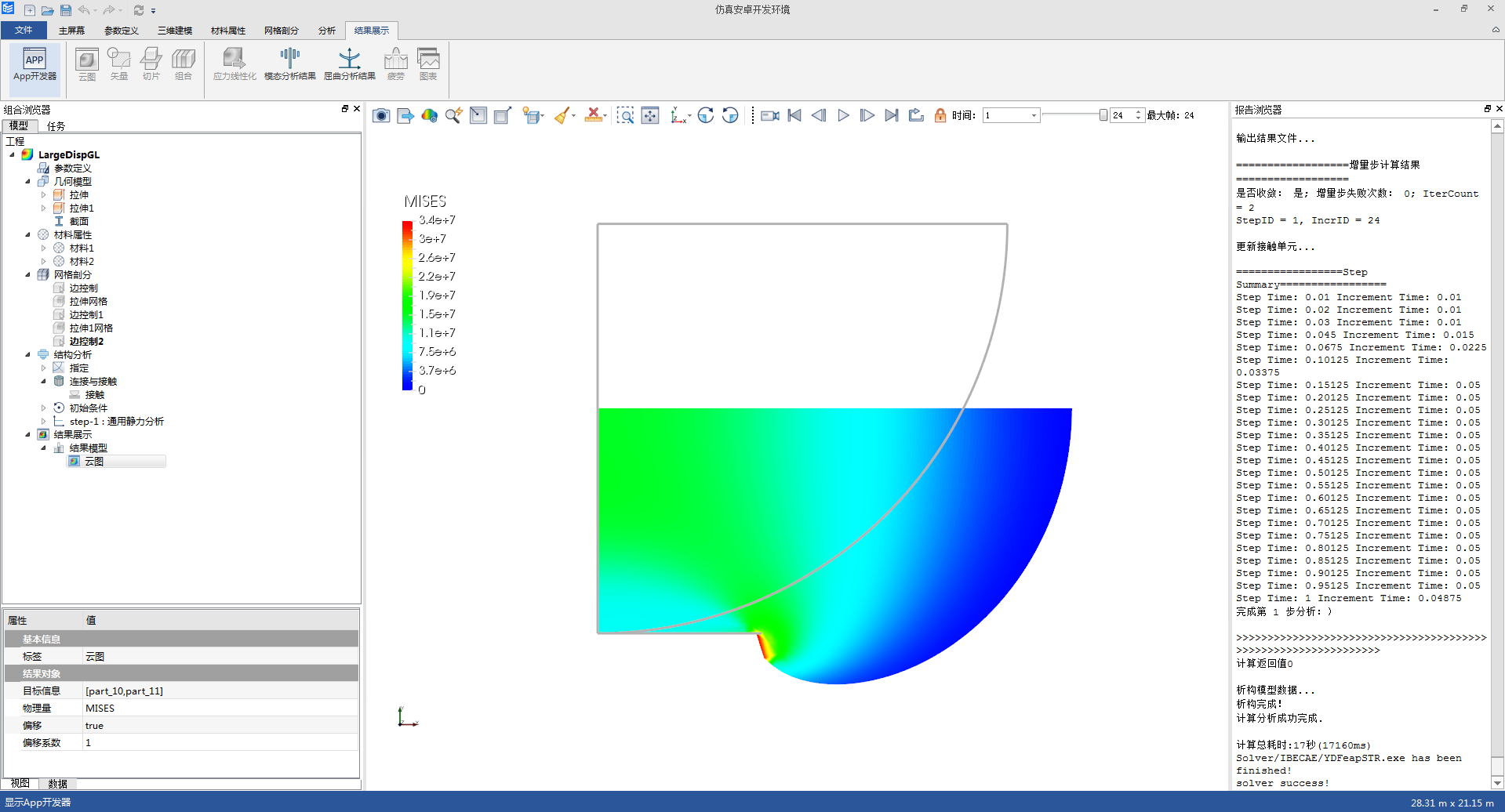Screen dimensions: 1505x812
Task: Open the 文件 menu
Action: point(24,31)
